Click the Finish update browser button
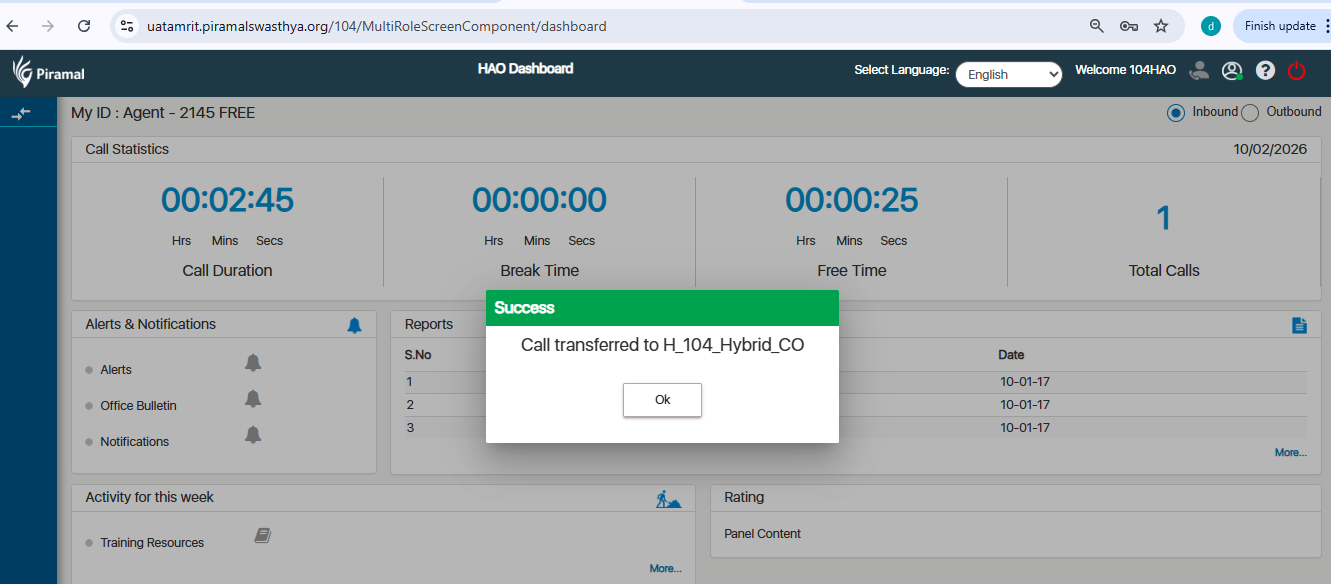The height and width of the screenshot is (584, 1331). coord(1279,26)
